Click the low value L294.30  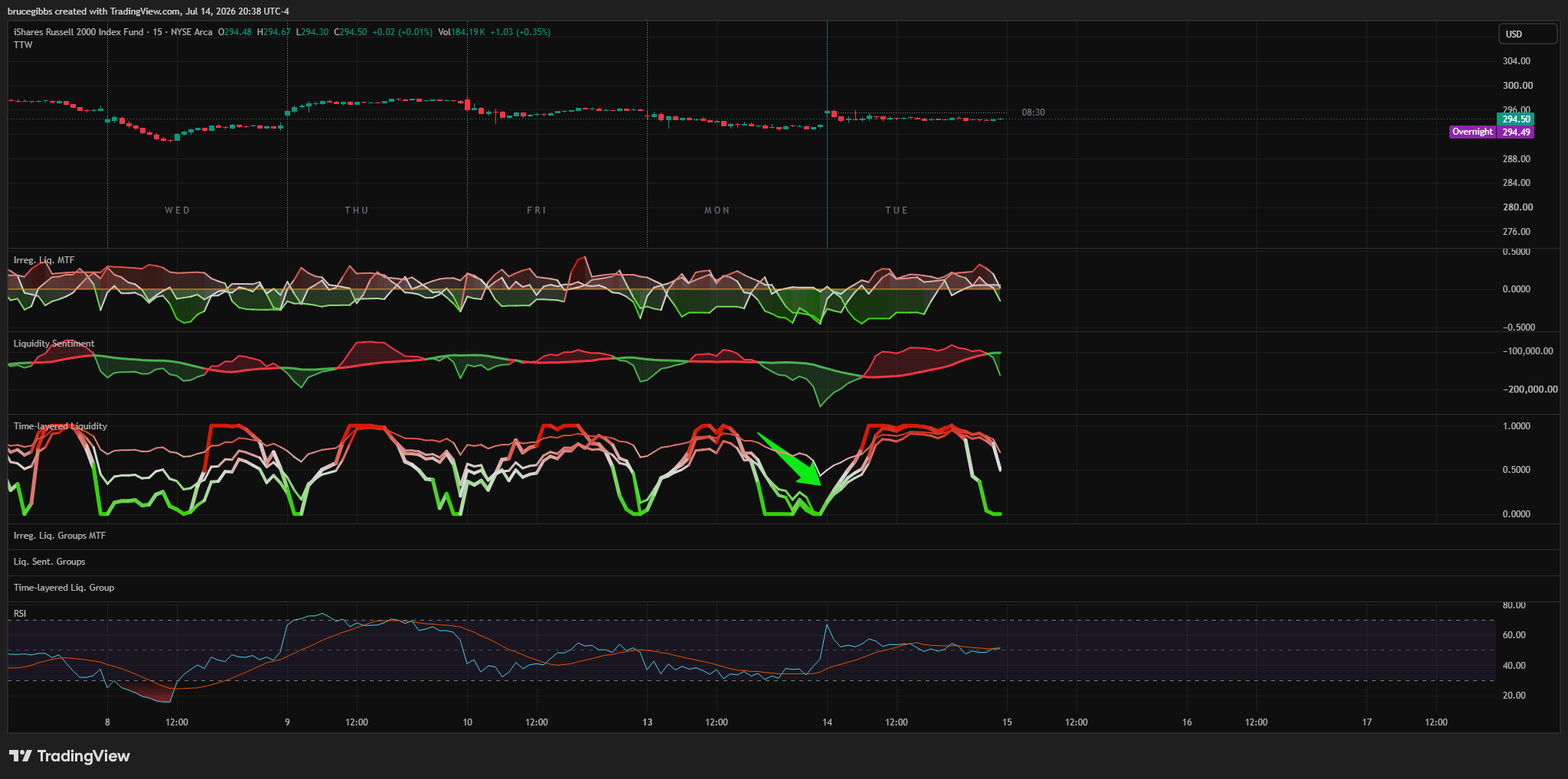tap(312, 32)
